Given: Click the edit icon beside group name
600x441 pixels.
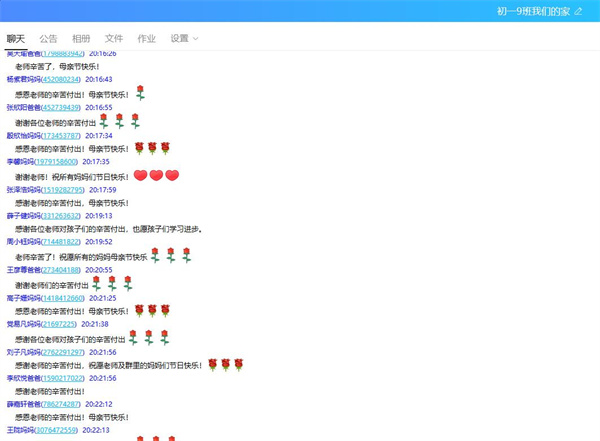Looking at the screenshot, I should pos(578,11).
